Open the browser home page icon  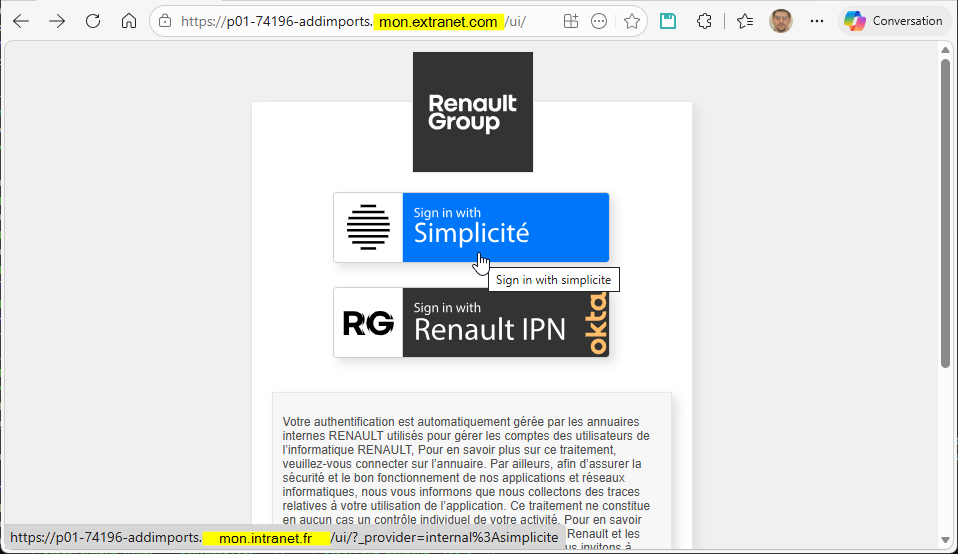[129, 21]
